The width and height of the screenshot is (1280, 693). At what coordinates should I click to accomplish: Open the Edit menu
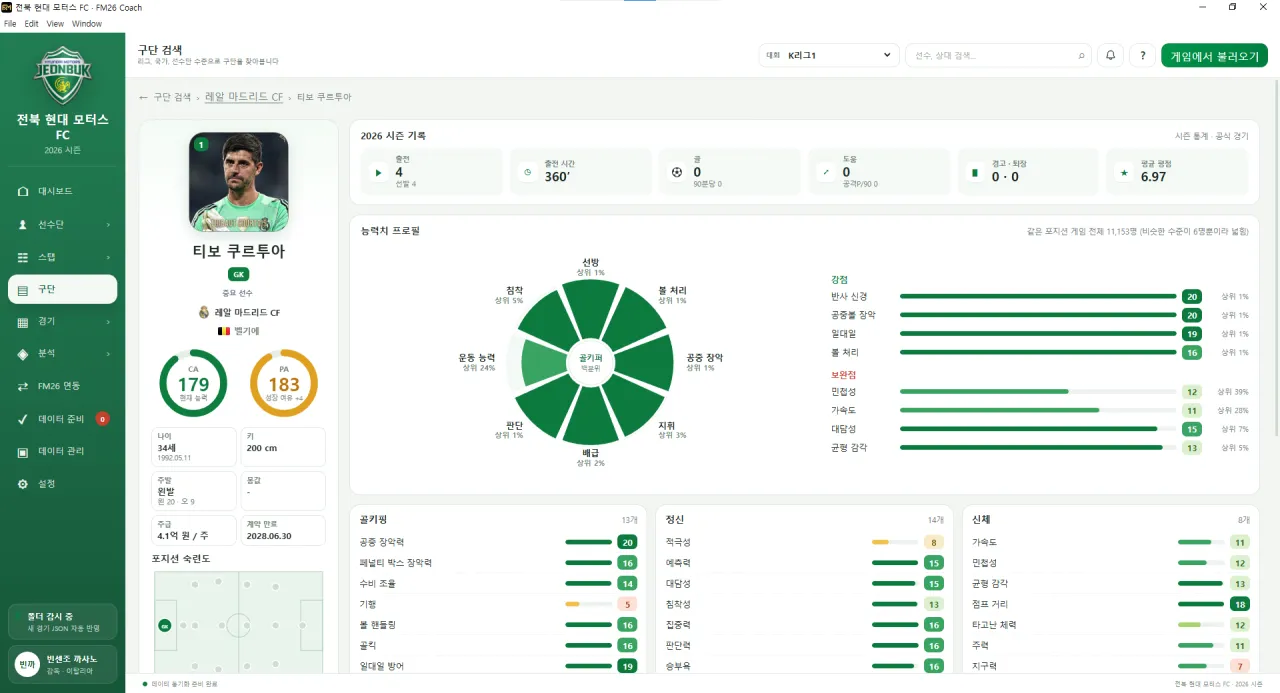(32, 23)
